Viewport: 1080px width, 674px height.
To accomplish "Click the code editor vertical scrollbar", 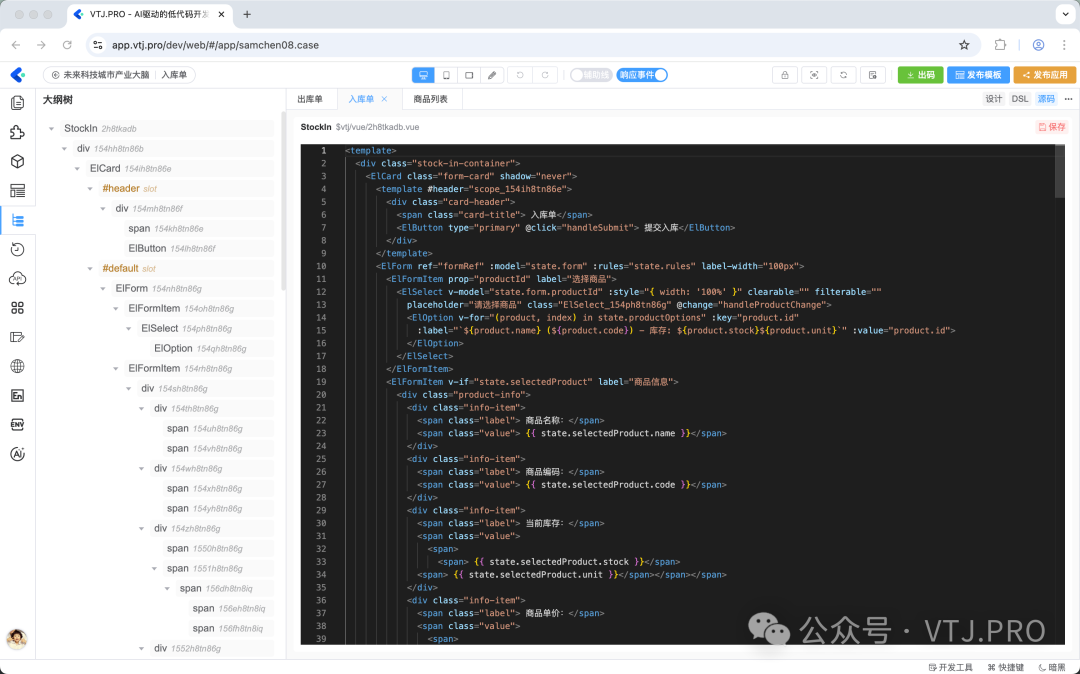I will click(x=1059, y=172).
